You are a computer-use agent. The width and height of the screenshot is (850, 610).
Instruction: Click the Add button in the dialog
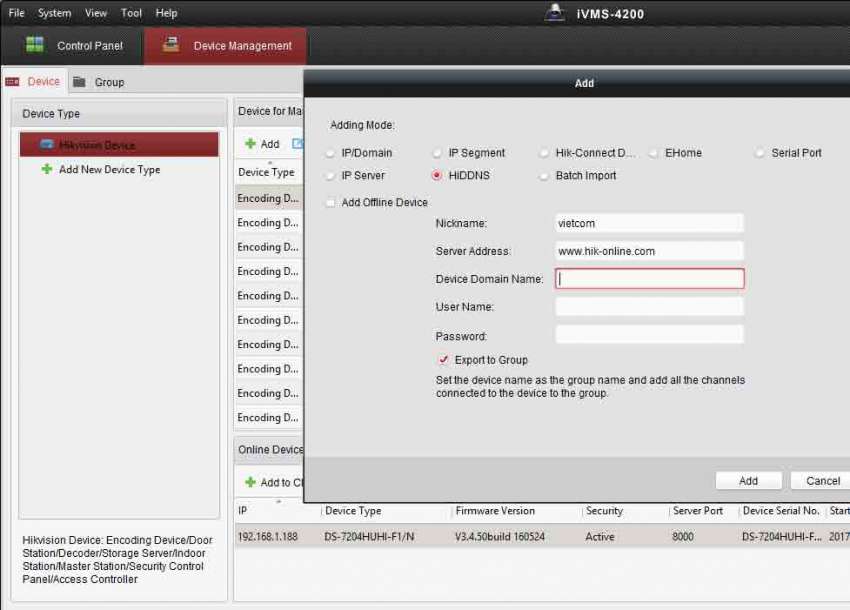click(x=748, y=480)
